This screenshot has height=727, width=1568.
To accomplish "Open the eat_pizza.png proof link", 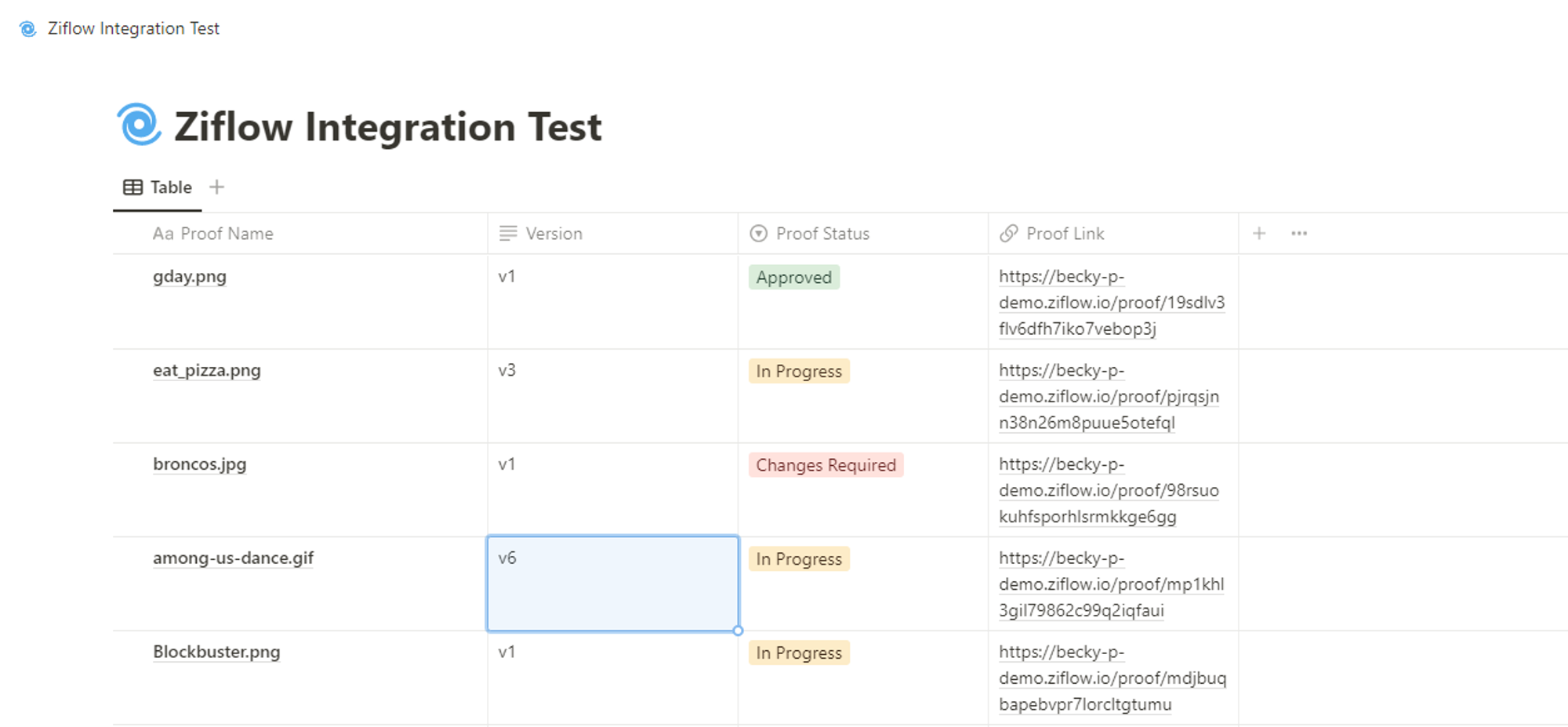I will 1109,397.
